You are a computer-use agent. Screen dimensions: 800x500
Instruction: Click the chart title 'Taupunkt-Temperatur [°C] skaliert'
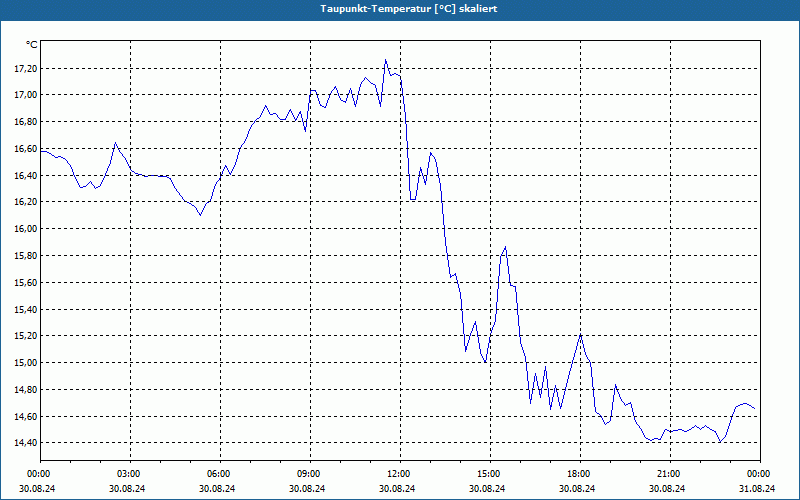coord(409,9)
